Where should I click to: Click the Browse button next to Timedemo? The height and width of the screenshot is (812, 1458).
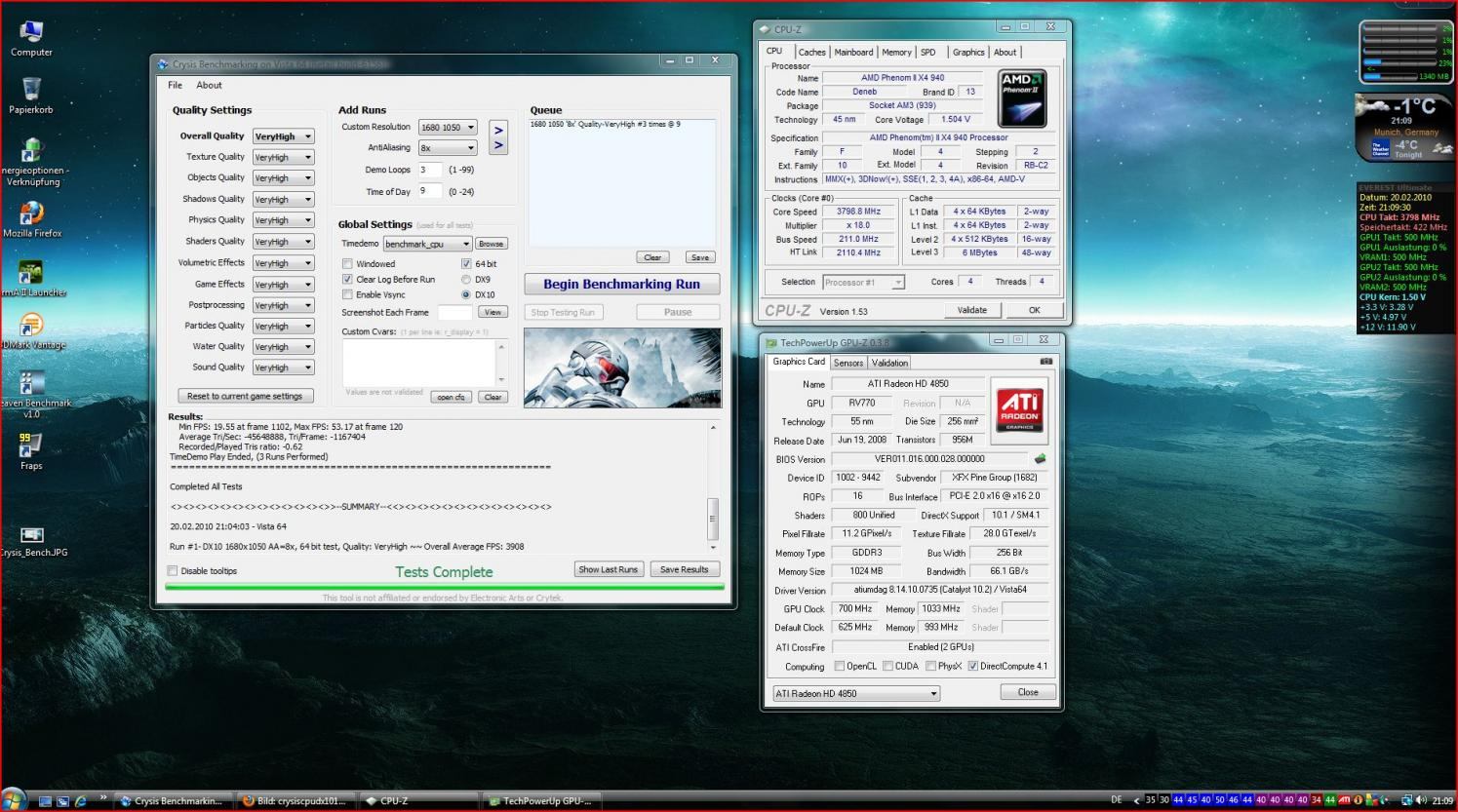(492, 244)
